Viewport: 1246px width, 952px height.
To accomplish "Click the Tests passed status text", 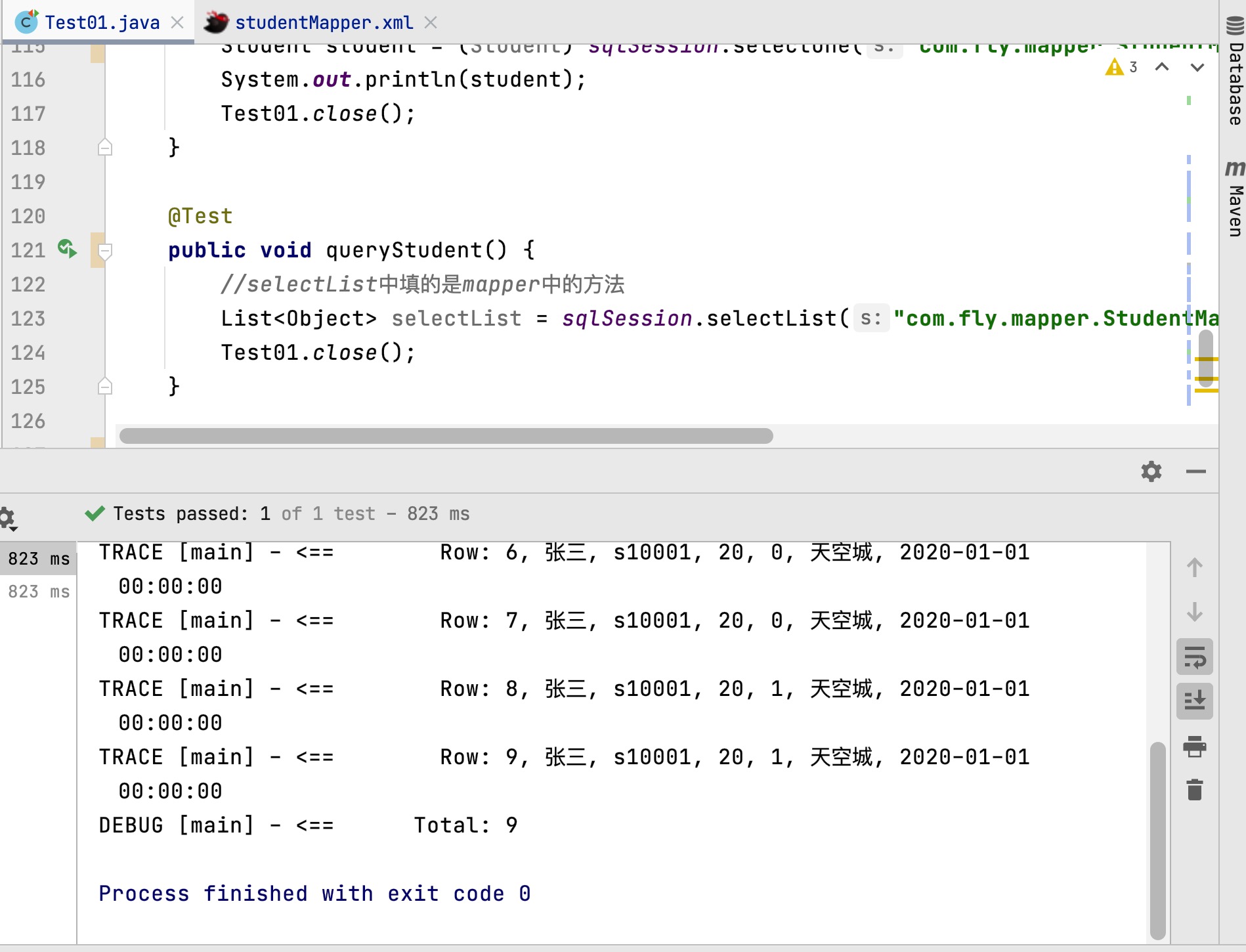I will click(291, 513).
